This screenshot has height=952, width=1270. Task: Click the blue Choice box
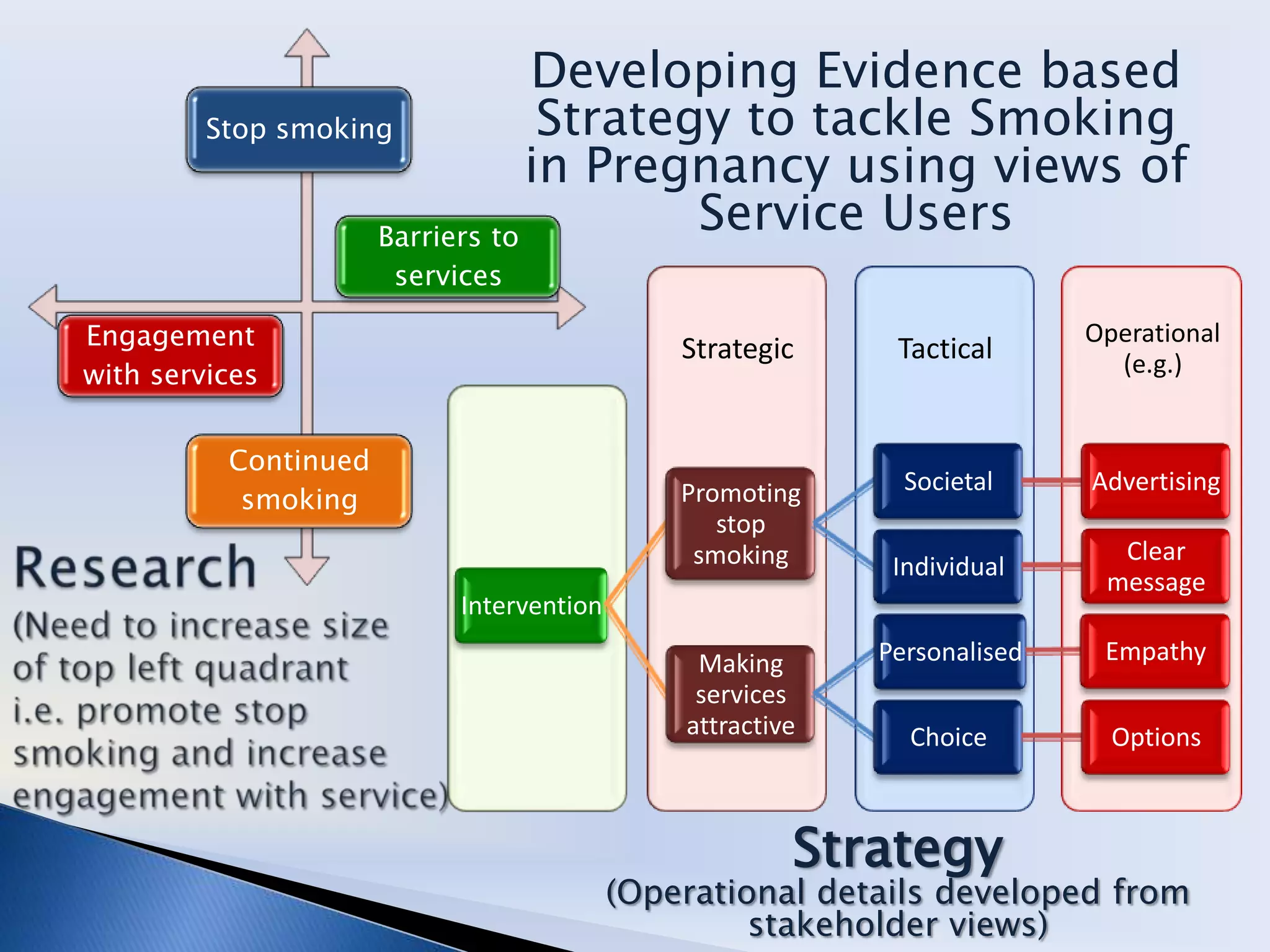[x=948, y=737]
